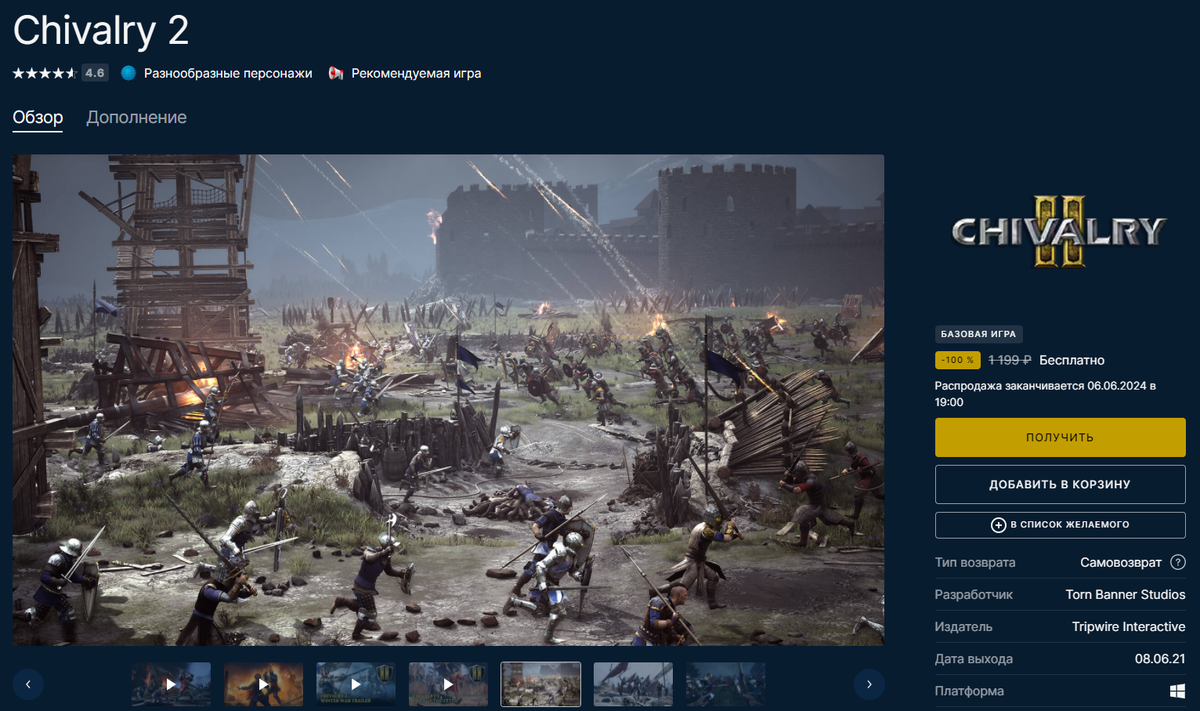Select the sixth thumbnail after the highlighted one

(x=633, y=685)
